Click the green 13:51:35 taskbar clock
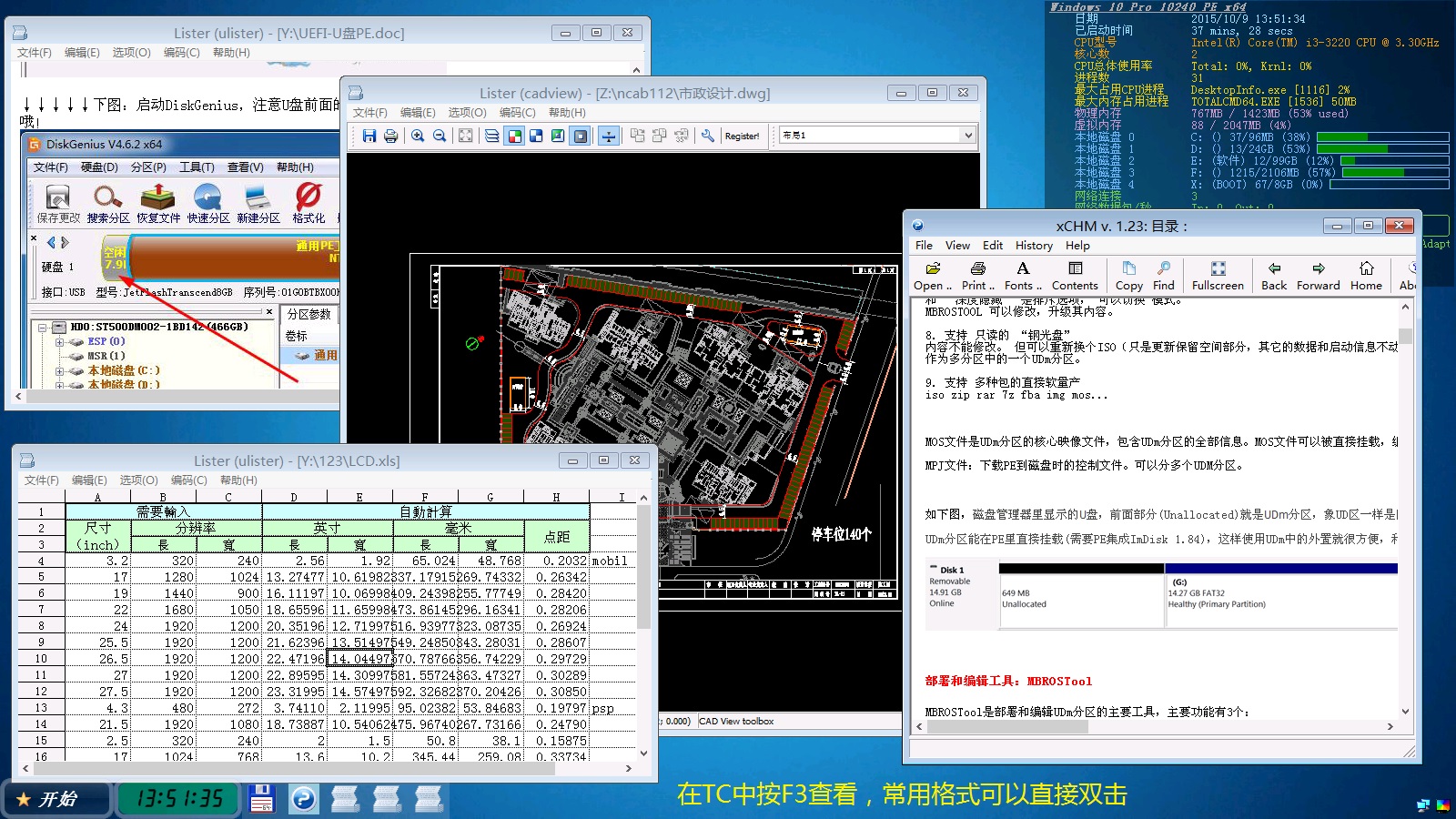The width and height of the screenshot is (1456, 819). (179, 799)
